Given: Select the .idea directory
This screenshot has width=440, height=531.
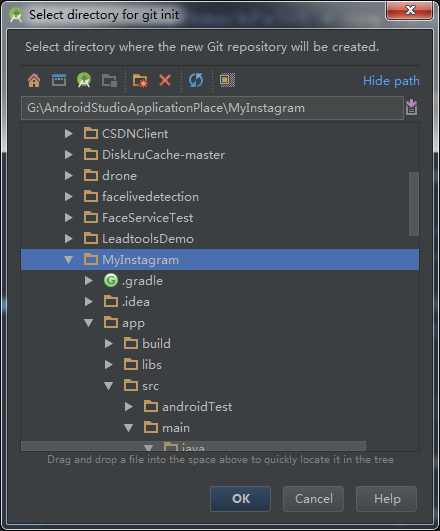Looking at the screenshot, I should pyautogui.click(x=135, y=302).
